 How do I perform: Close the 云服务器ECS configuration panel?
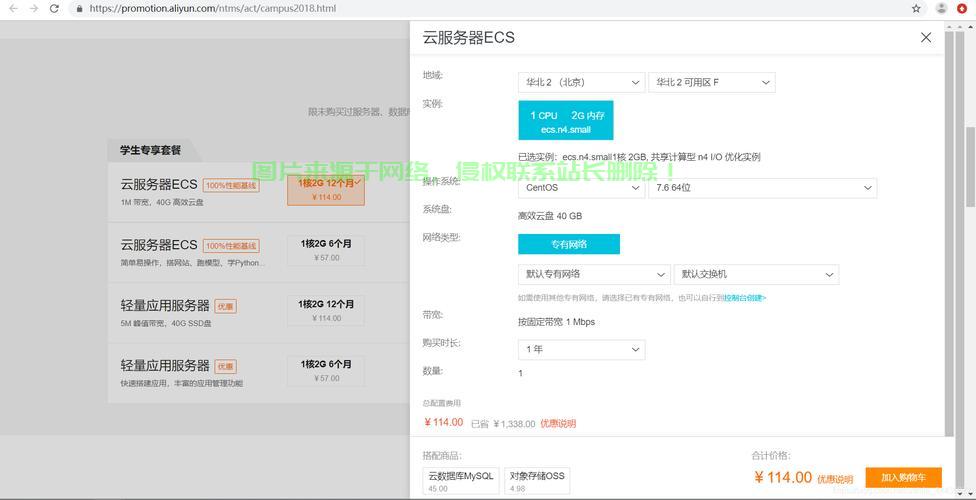click(926, 37)
